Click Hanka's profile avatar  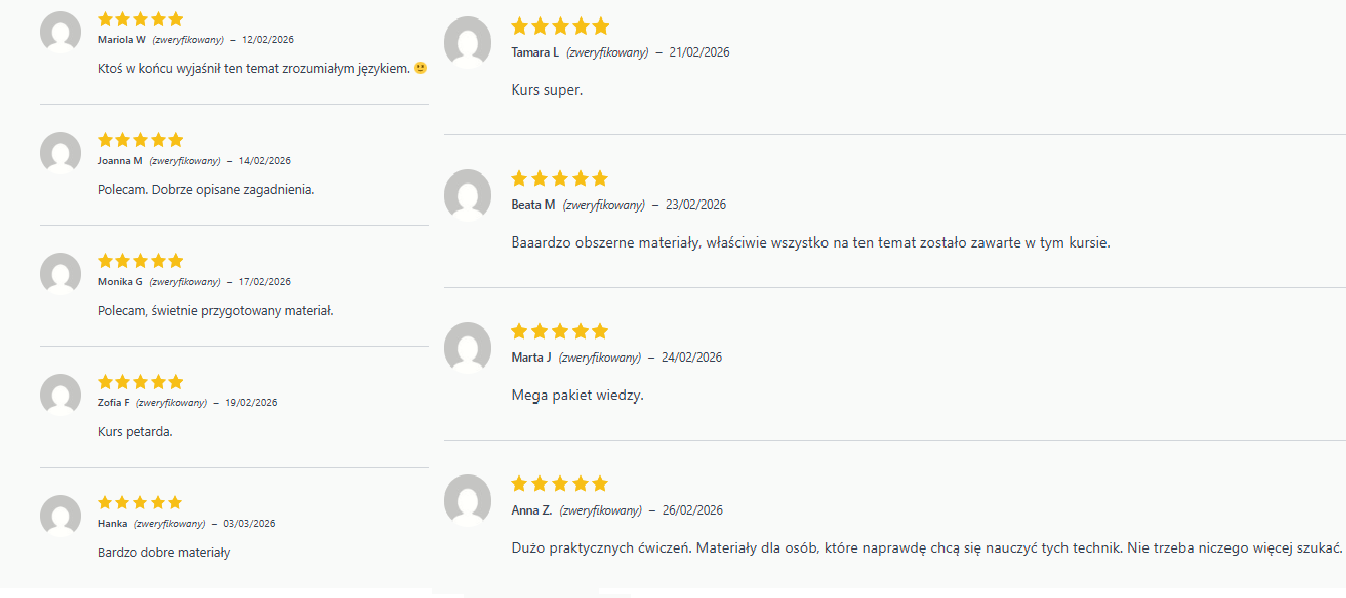(x=60, y=516)
